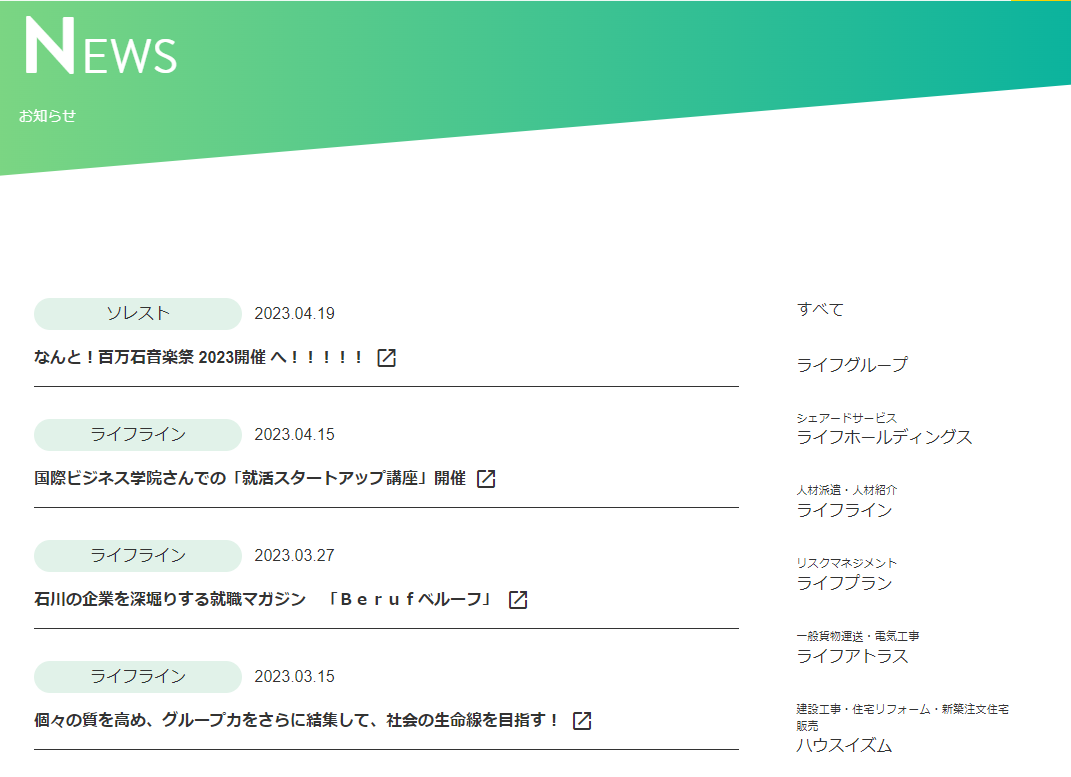Filter news by すべて

tap(820, 309)
